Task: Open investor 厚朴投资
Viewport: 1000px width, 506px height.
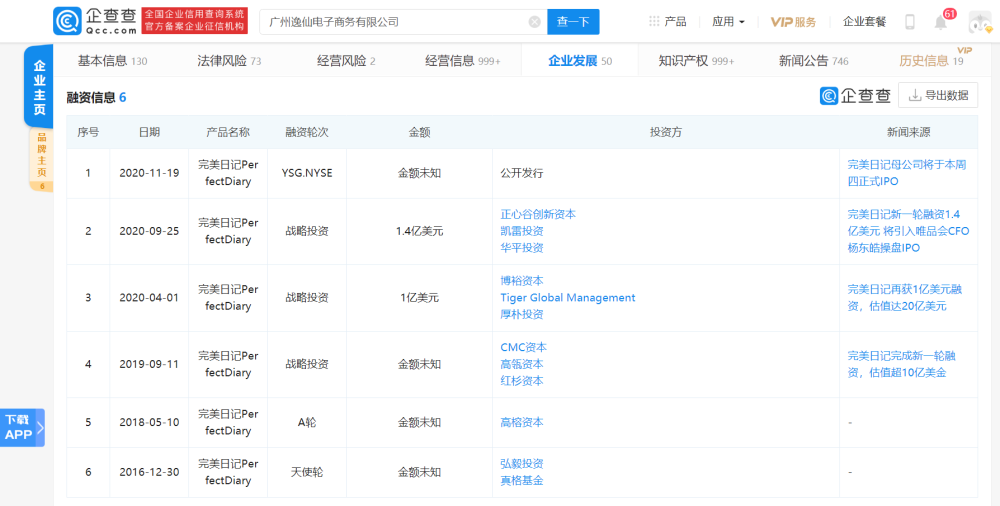Action: pyautogui.click(x=522, y=314)
